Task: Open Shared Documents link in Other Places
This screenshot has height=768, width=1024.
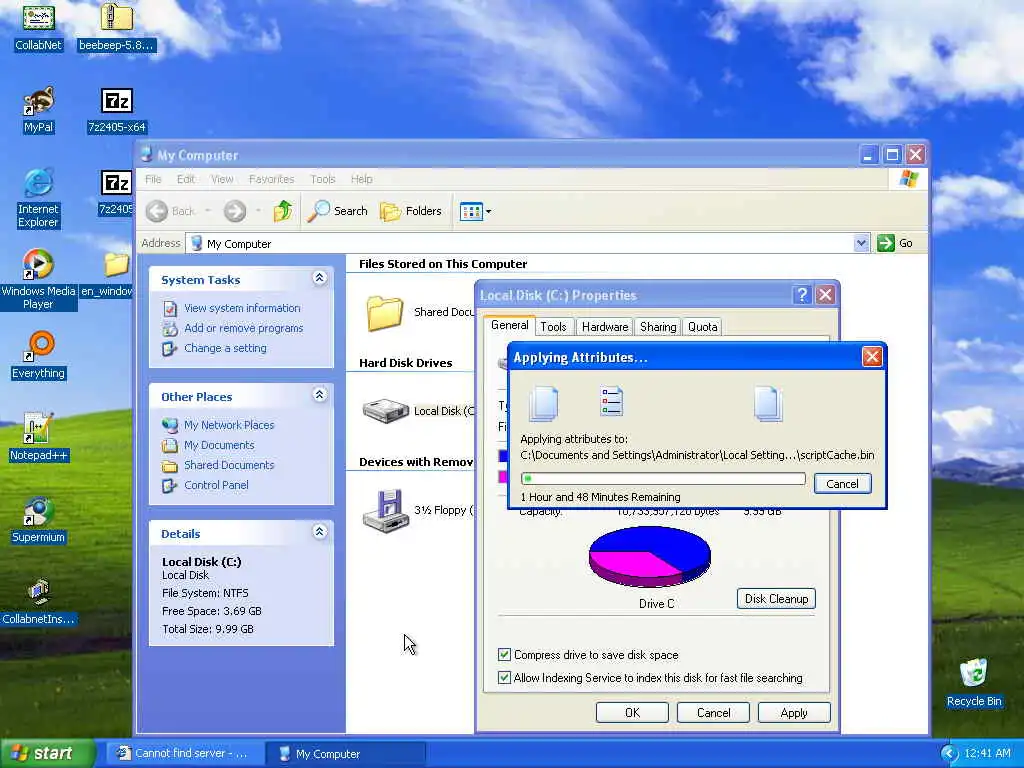Action: (x=229, y=465)
